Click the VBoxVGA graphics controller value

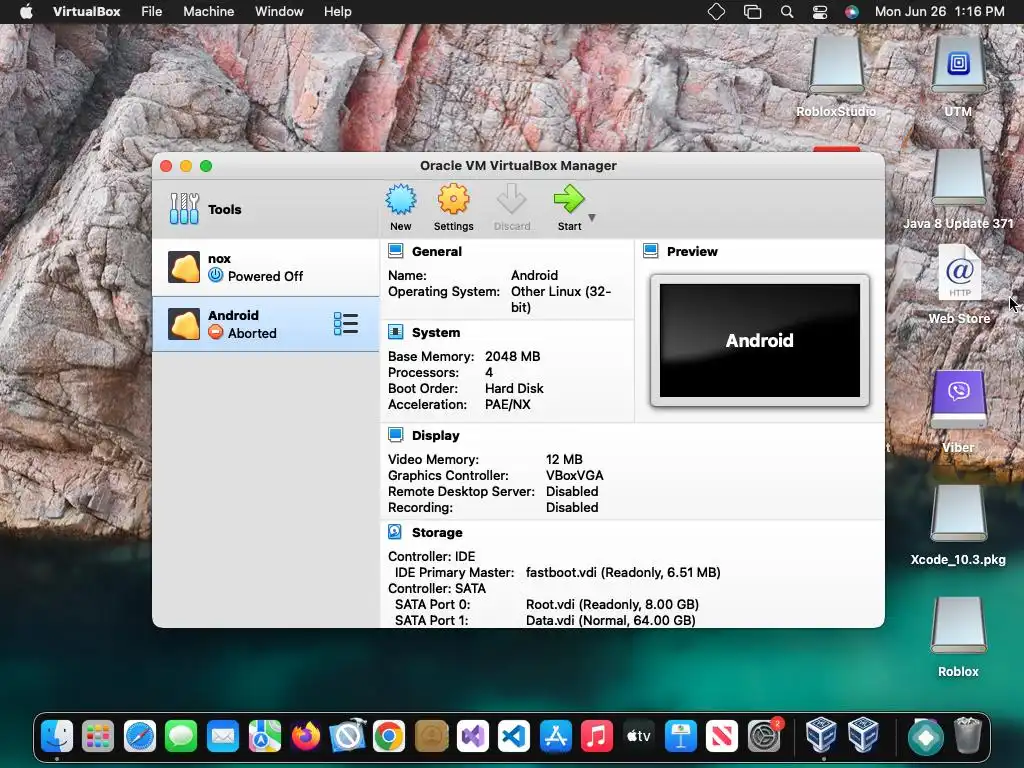[x=575, y=475]
